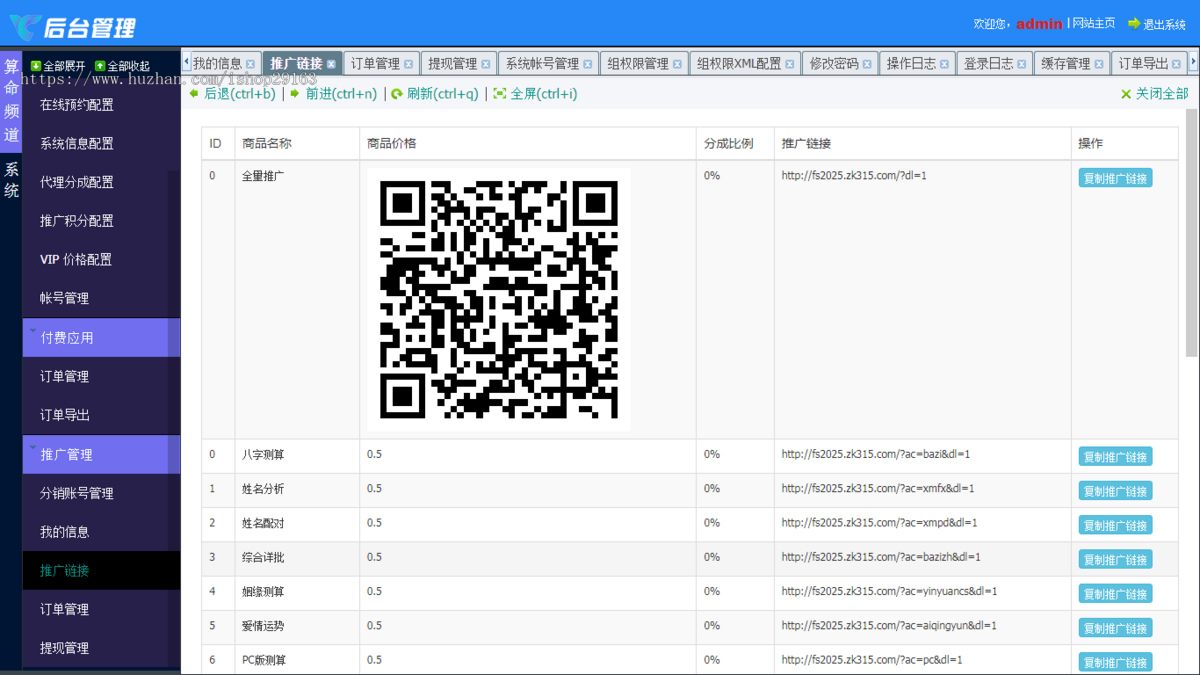Copy promo link for 八字测算
Screen dimensions: 1200x675
click(x=1115, y=457)
